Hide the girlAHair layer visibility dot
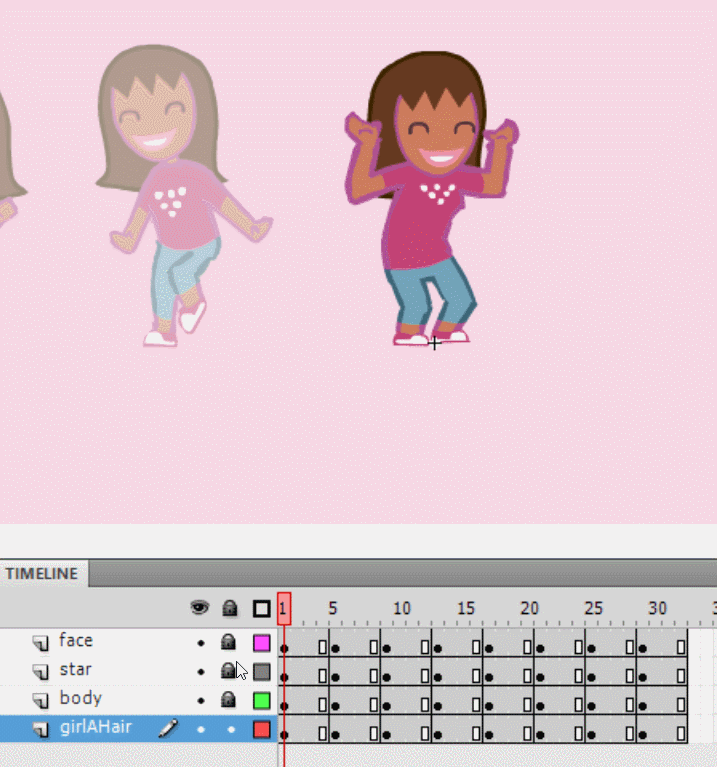 [200, 730]
